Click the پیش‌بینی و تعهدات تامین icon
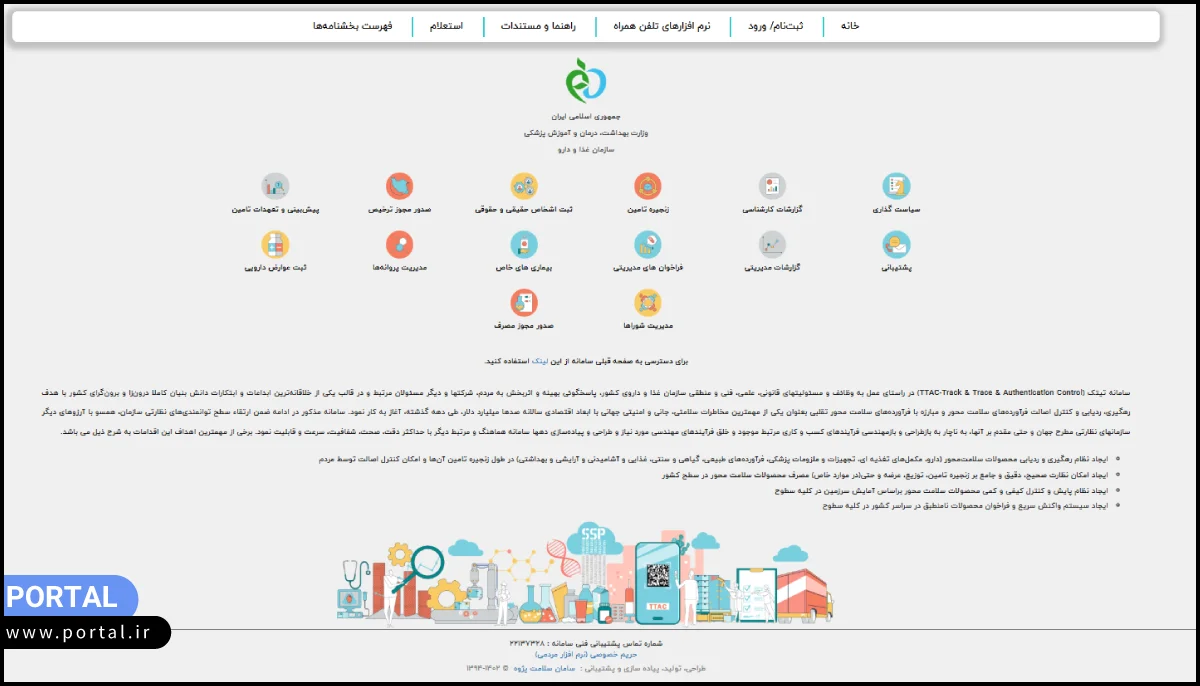 click(x=275, y=187)
